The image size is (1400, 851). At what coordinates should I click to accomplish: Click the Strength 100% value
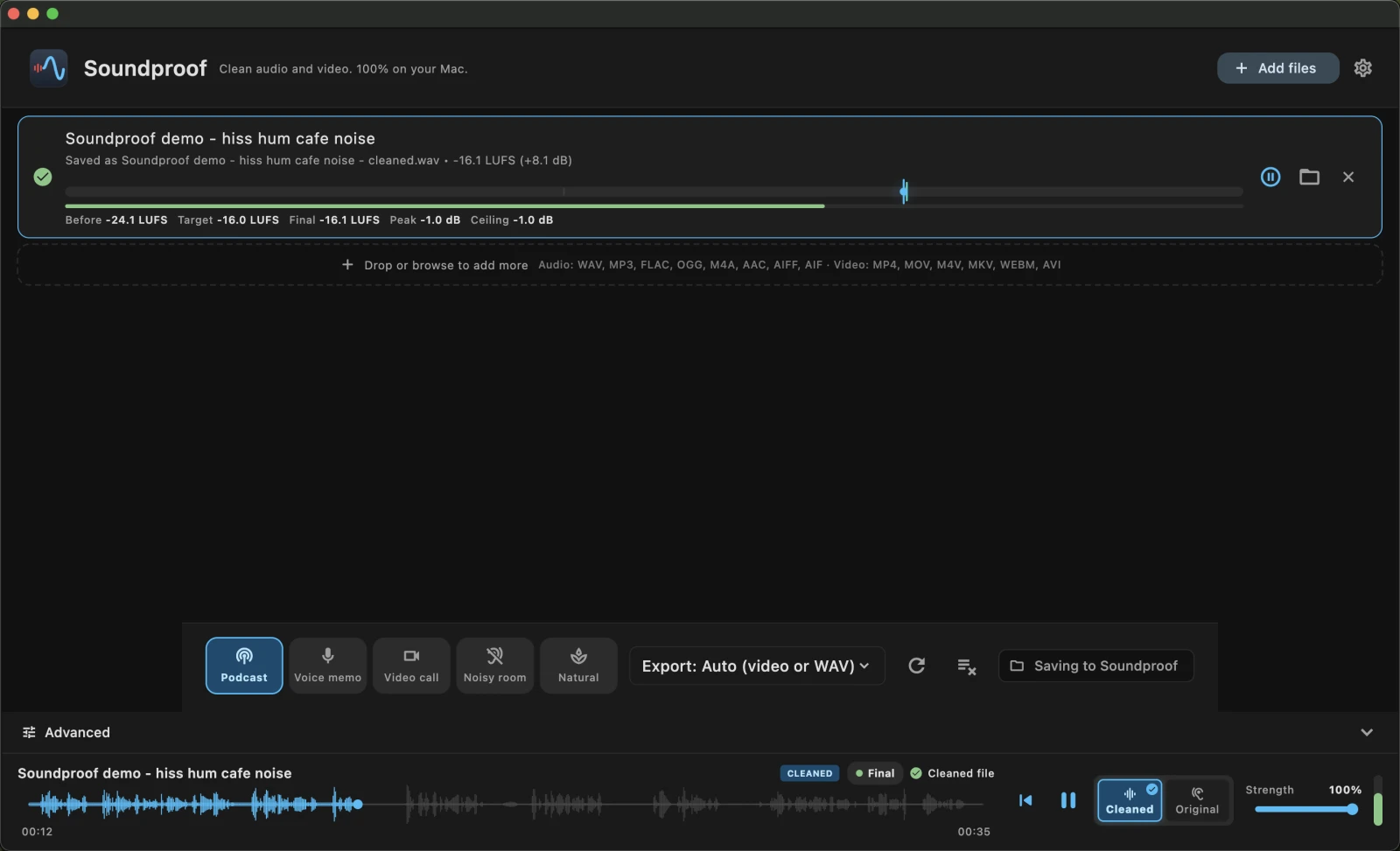click(x=1345, y=790)
